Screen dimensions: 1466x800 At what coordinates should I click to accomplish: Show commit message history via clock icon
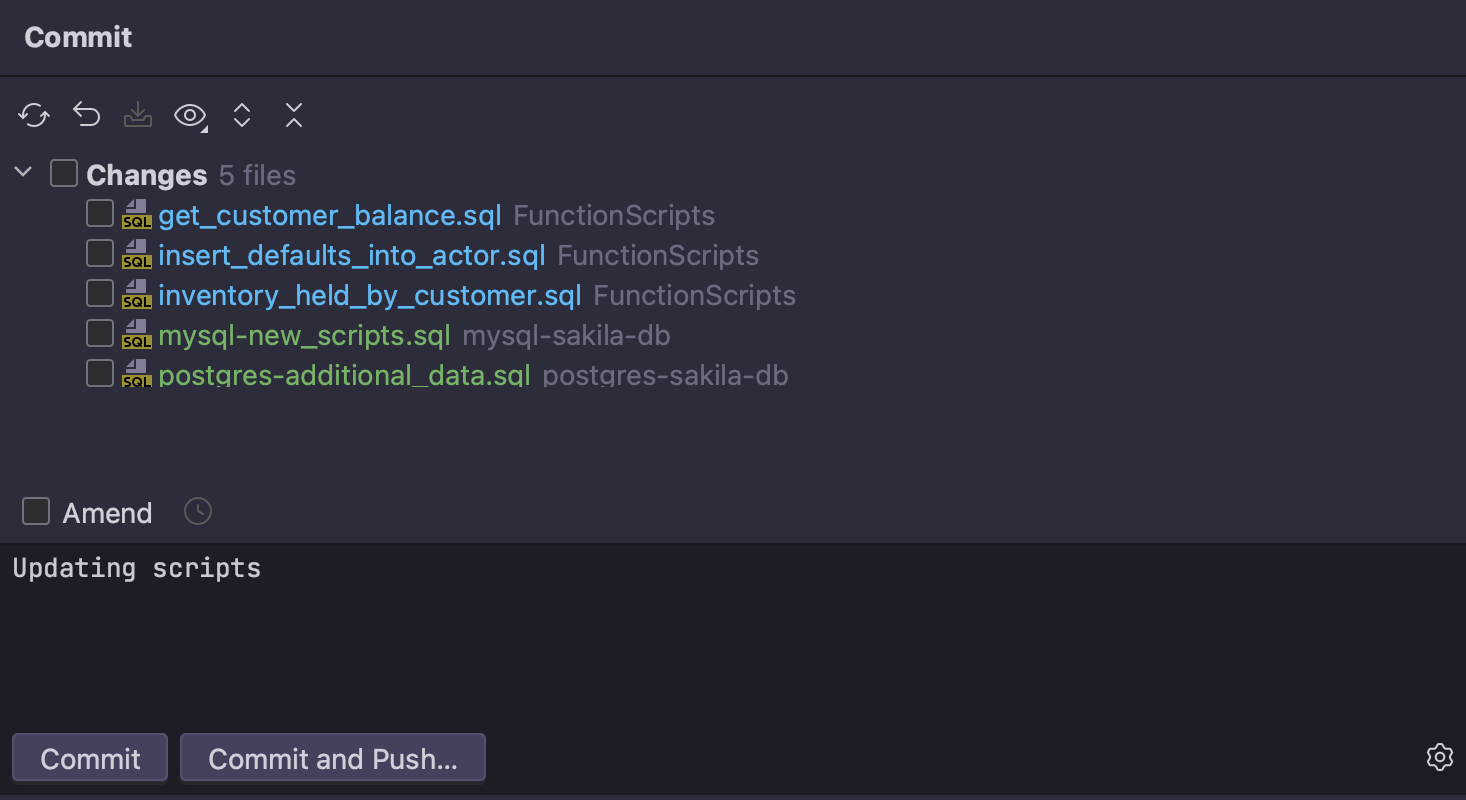click(197, 511)
